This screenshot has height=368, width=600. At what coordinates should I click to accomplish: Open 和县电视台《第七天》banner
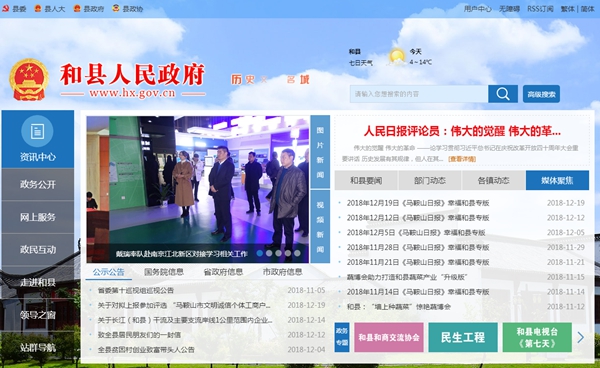[537, 337]
